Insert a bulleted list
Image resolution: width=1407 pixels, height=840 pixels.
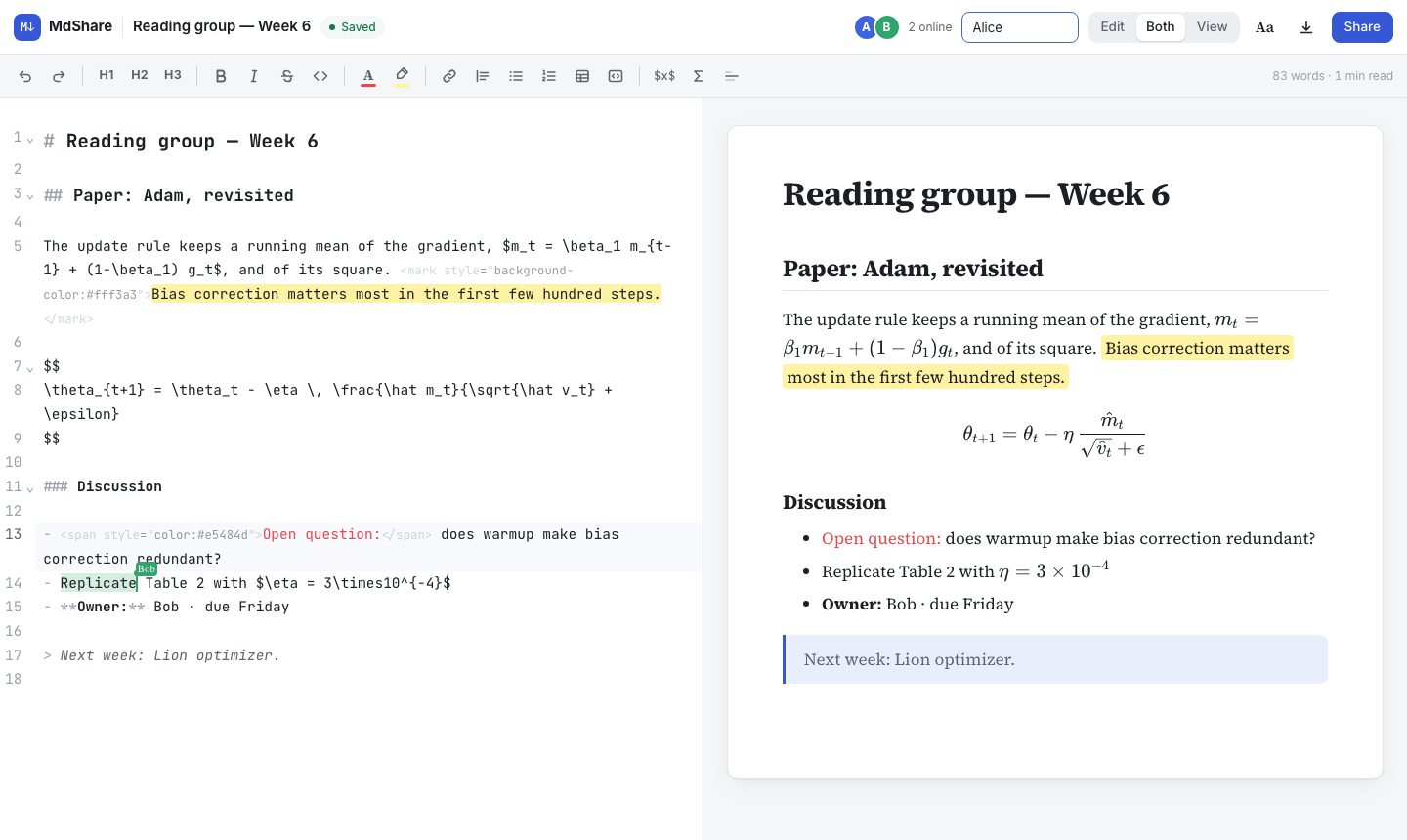(x=516, y=76)
